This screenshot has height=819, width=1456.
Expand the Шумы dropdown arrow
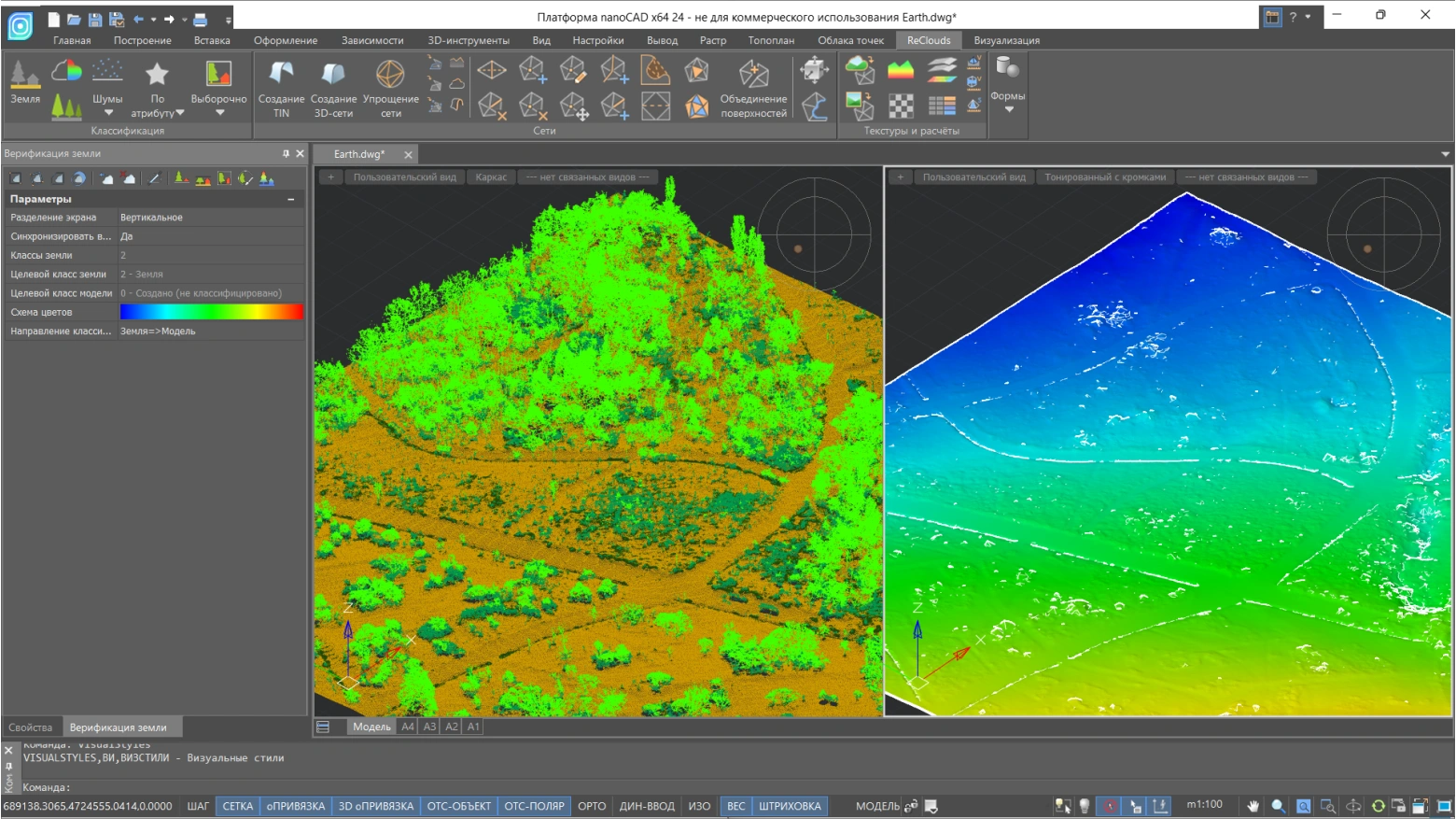pos(108,113)
